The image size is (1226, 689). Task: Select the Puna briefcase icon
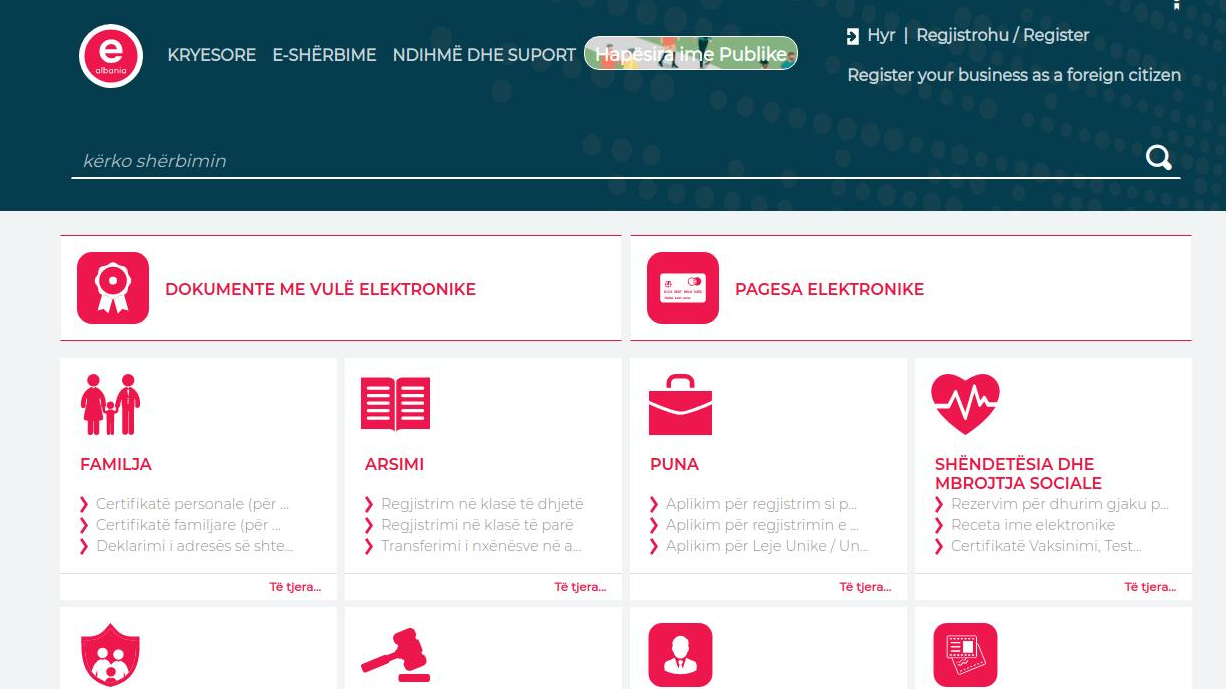point(680,405)
